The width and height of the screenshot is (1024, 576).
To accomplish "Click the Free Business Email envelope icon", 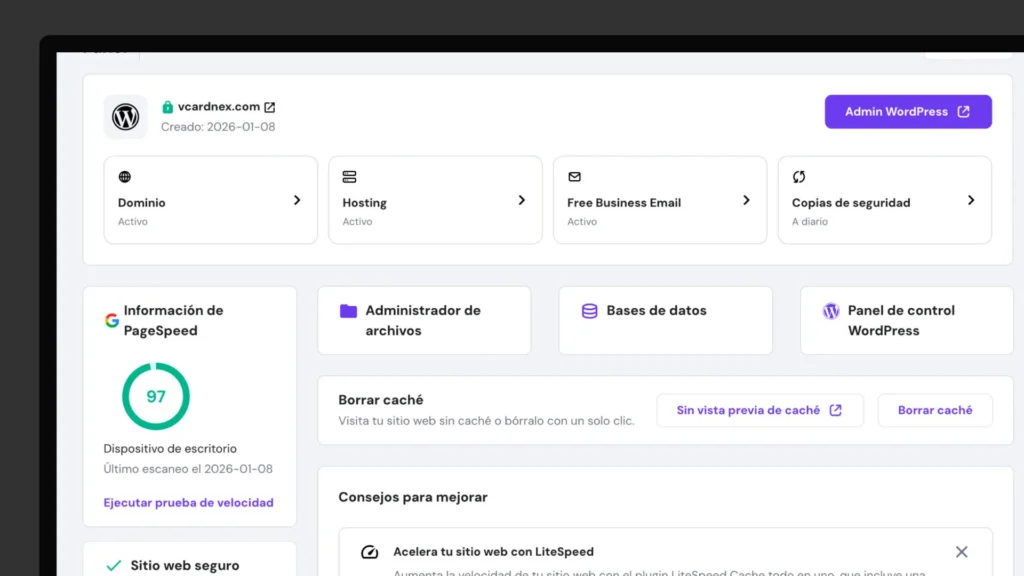I will [574, 176].
